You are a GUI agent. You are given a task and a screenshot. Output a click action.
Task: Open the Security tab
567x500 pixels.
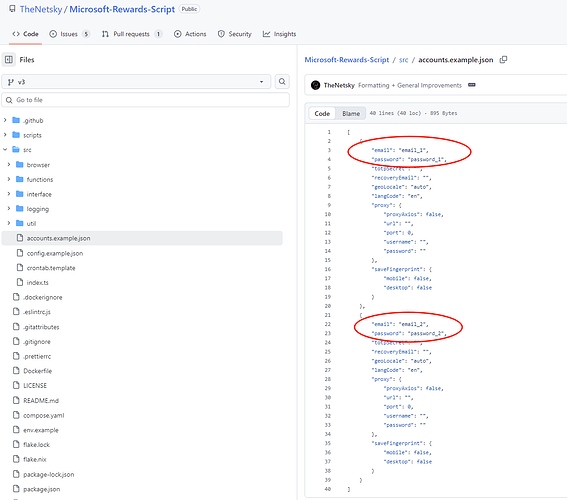click(234, 34)
